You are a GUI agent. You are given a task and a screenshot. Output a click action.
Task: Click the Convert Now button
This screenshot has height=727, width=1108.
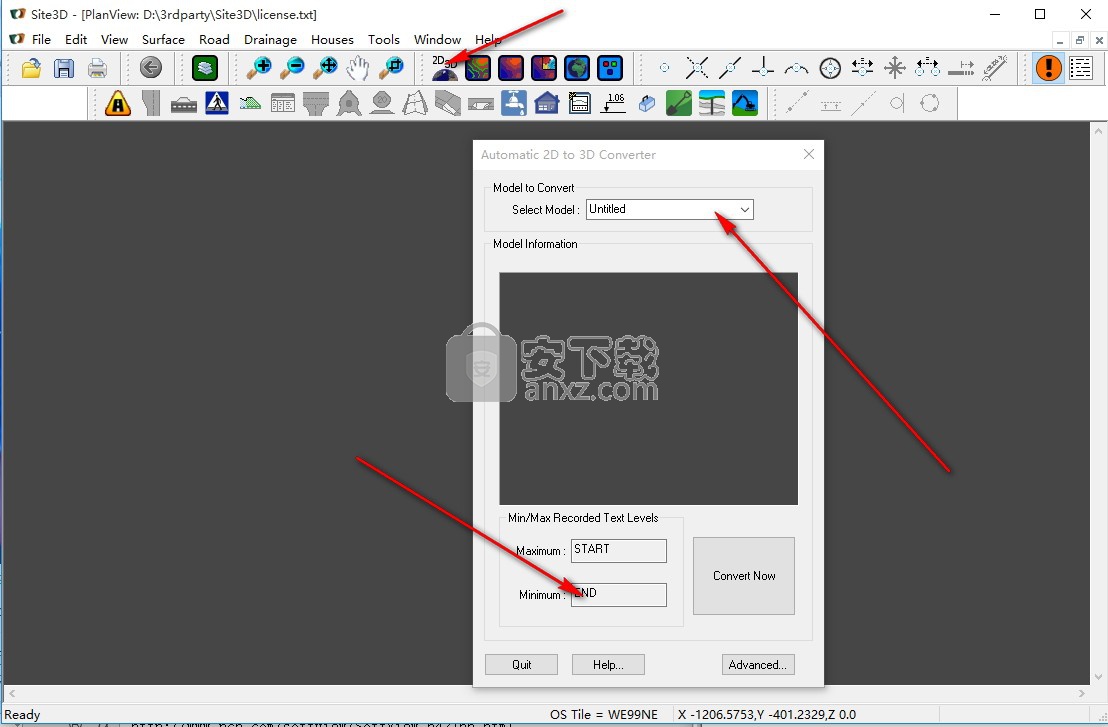point(743,576)
